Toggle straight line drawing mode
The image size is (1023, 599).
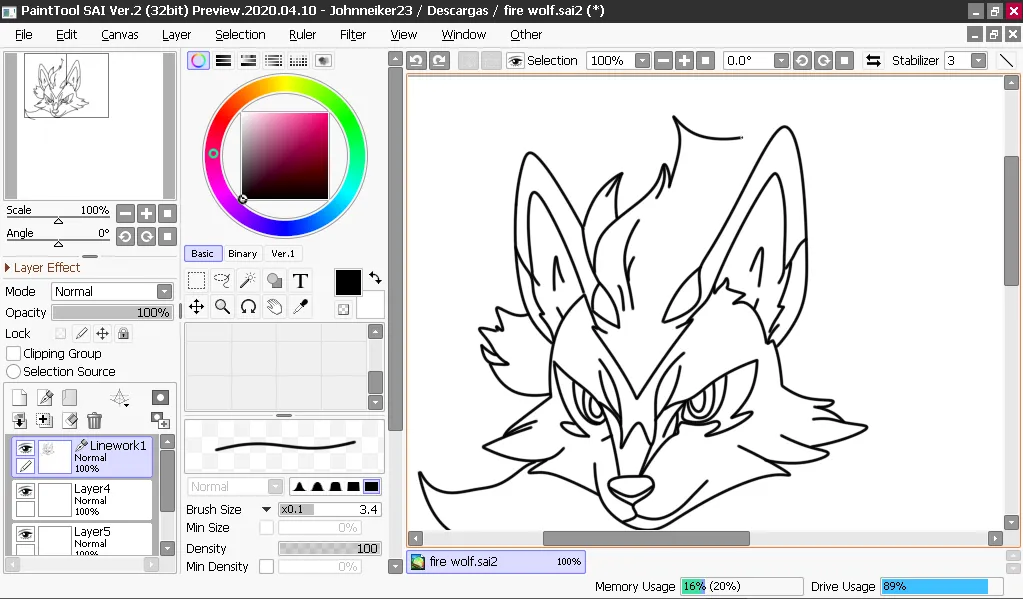pos(1007,61)
